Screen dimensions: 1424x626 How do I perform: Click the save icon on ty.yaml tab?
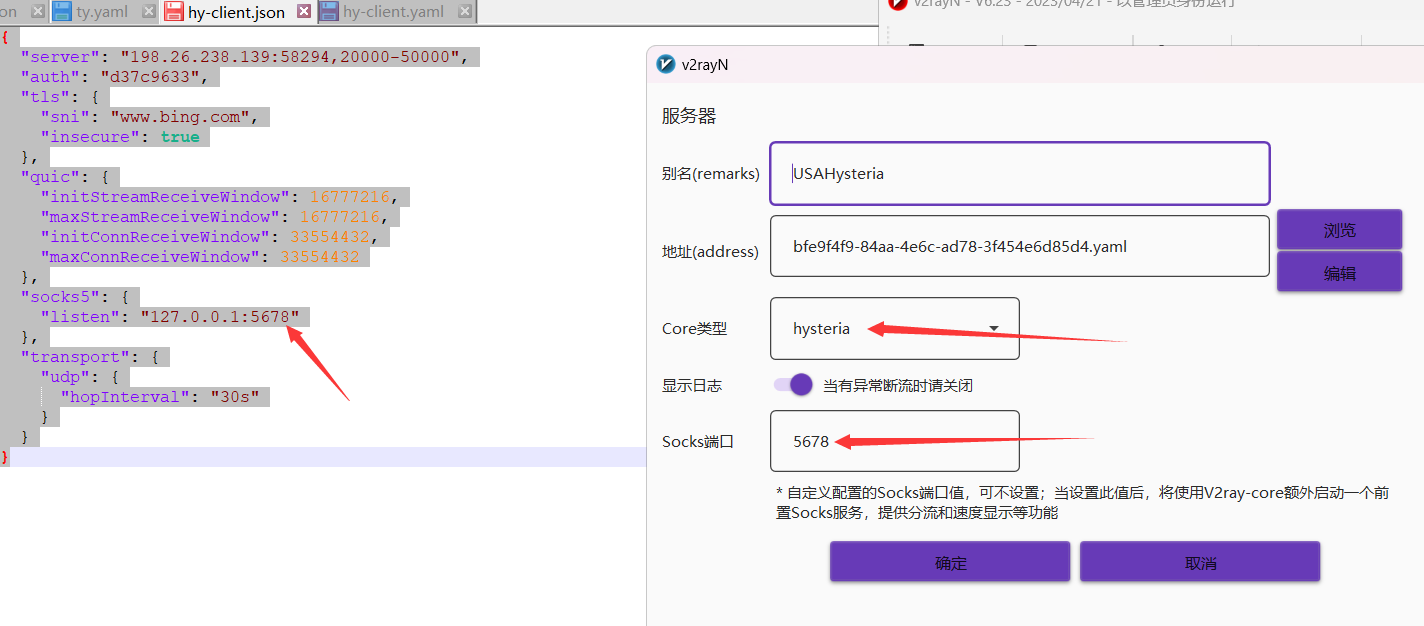click(x=62, y=12)
